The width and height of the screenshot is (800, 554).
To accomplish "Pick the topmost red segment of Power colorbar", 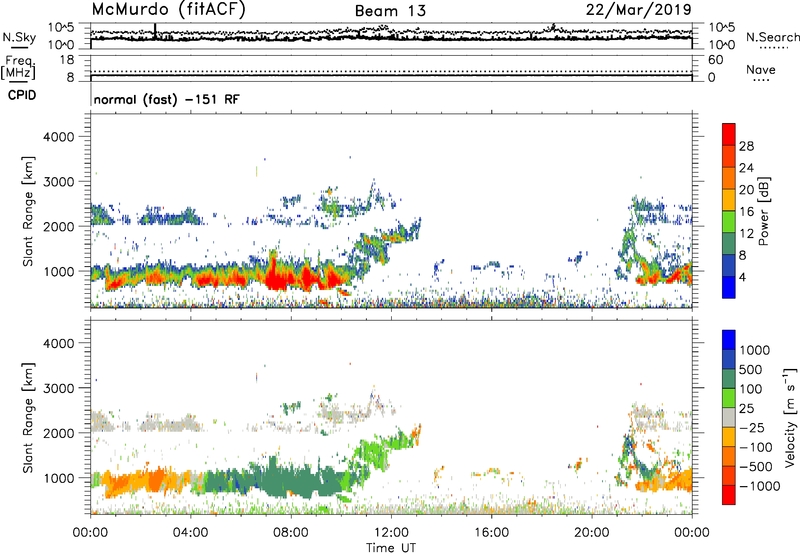I will pyautogui.click(x=729, y=135).
